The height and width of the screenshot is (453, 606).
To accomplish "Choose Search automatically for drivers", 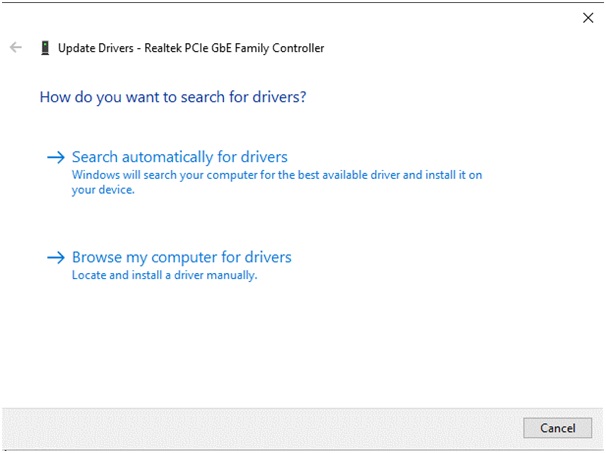I will (x=180, y=157).
